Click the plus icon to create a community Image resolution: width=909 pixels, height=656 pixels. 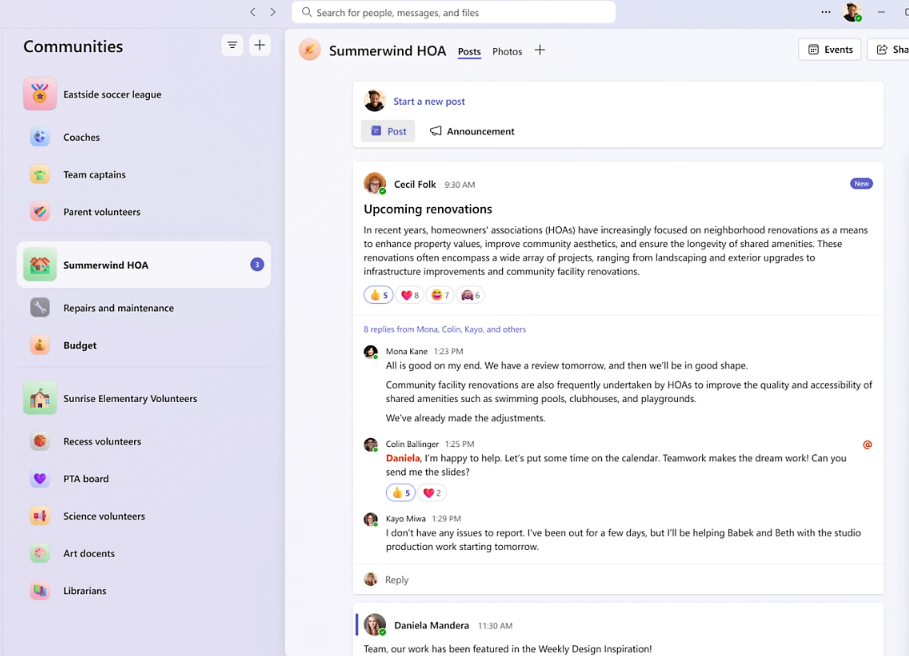[260, 45]
